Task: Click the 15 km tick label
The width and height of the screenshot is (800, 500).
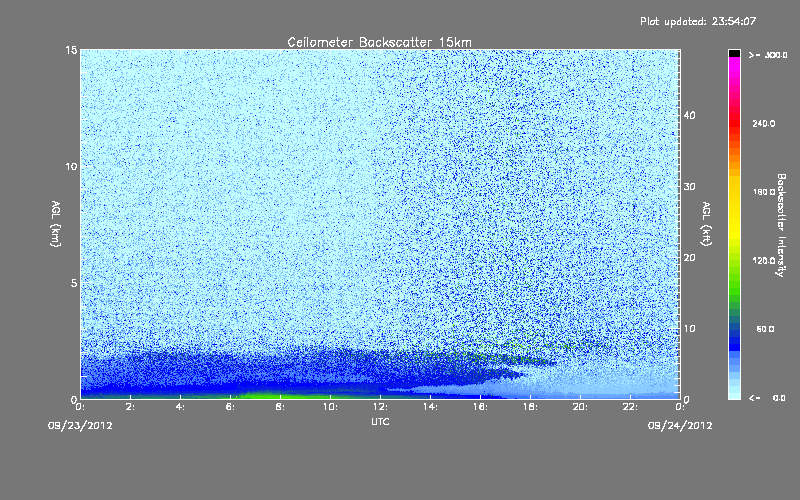Action: point(71,50)
